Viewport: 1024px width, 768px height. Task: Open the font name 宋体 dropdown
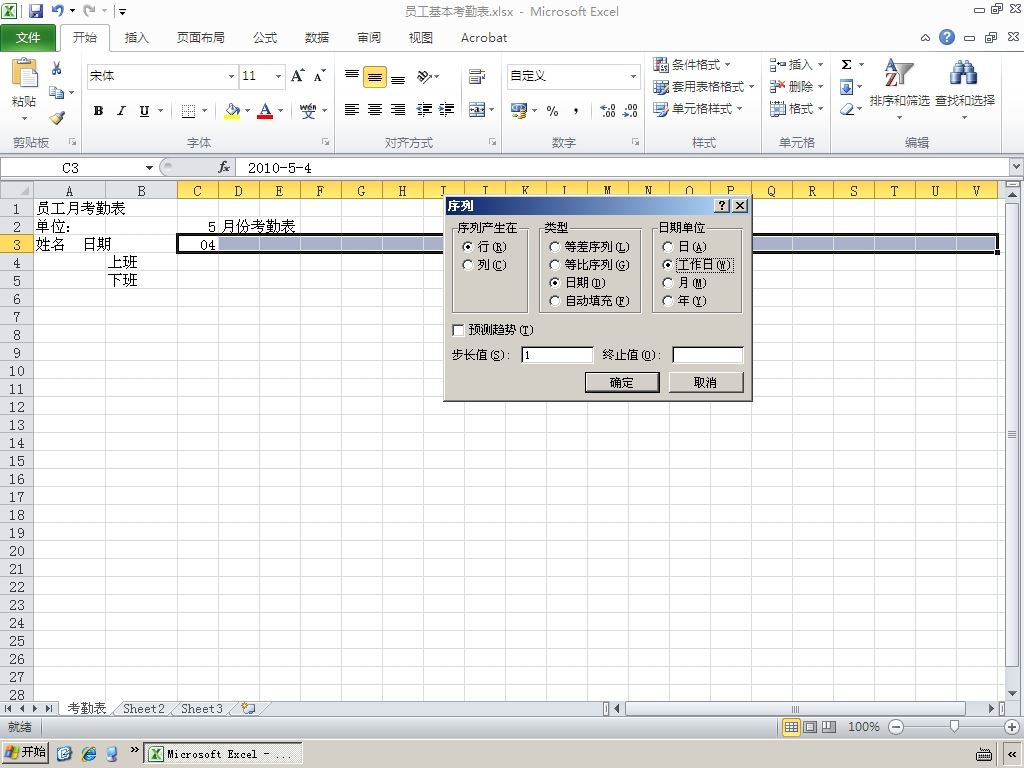pos(231,76)
